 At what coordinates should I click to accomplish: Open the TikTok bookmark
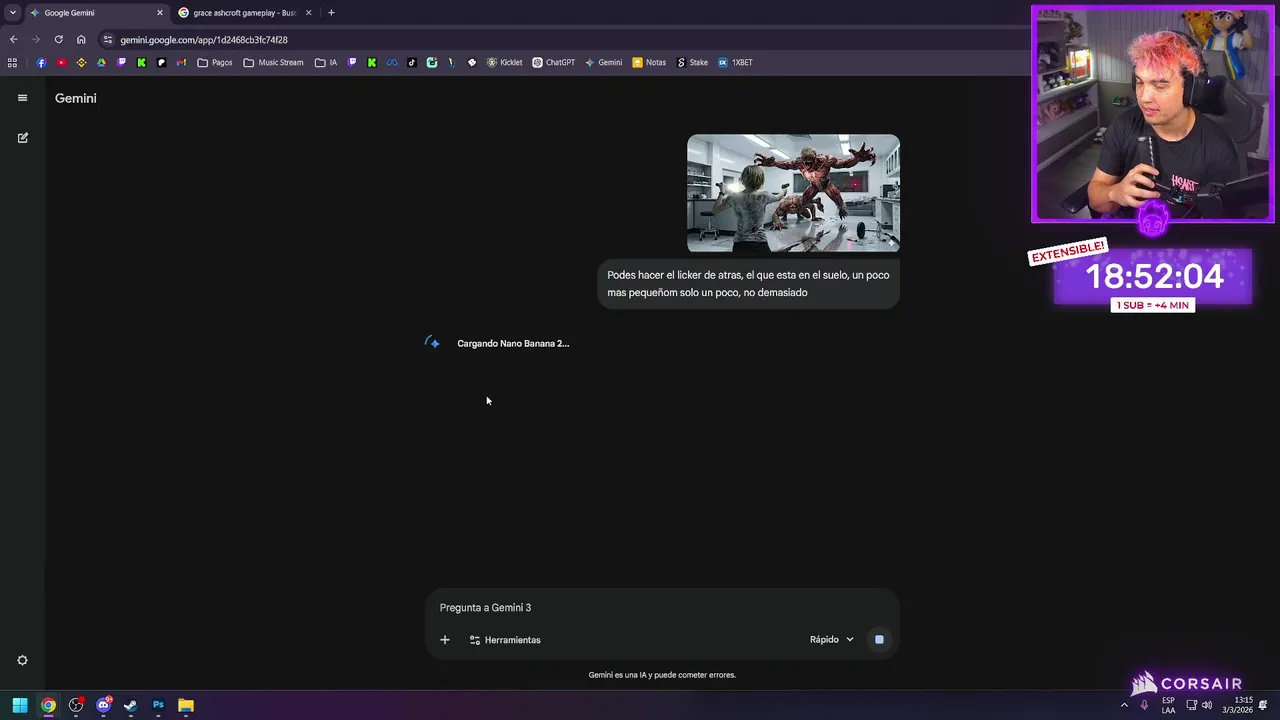click(412, 62)
